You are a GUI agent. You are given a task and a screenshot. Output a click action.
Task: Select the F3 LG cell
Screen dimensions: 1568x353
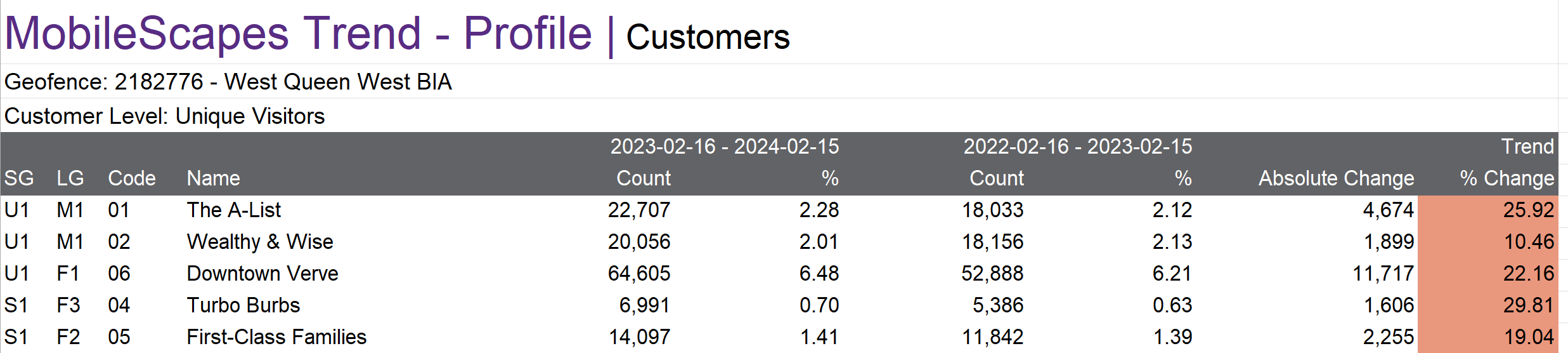(x=68, y=305)
